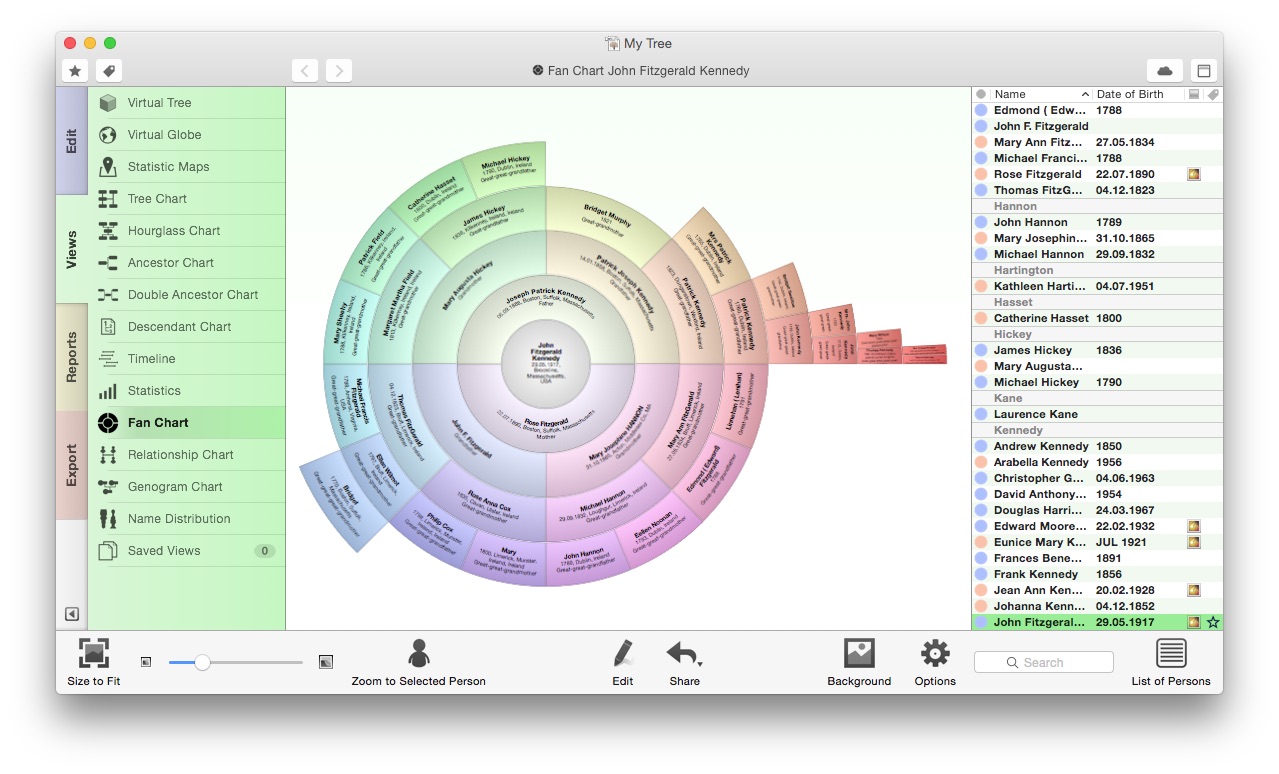The height and width of the screenshot is (774, 1279).
Task: Sort persons by the Name column header
Action: pyautogui.click(x=1042, y=94)
